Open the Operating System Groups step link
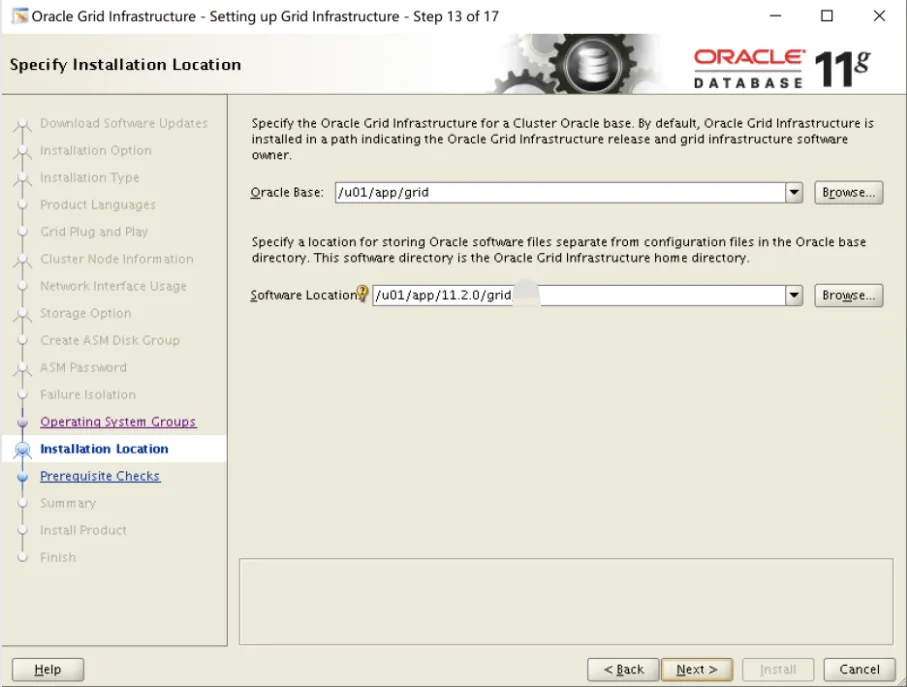The image size is (907, 687). (117, 421)
